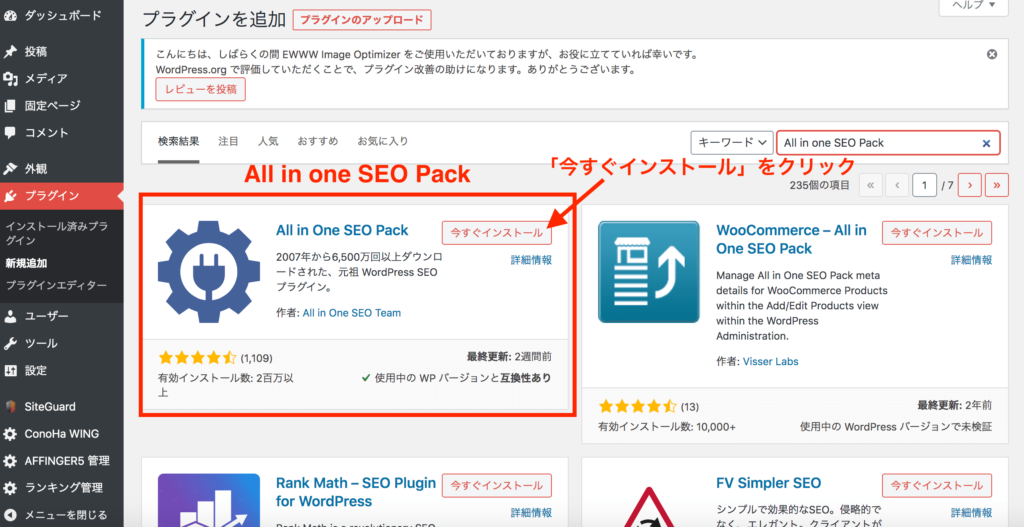Open author link Visser Labs
Image resolution: width=1024 pixels, height=527 pixels.
771,361
